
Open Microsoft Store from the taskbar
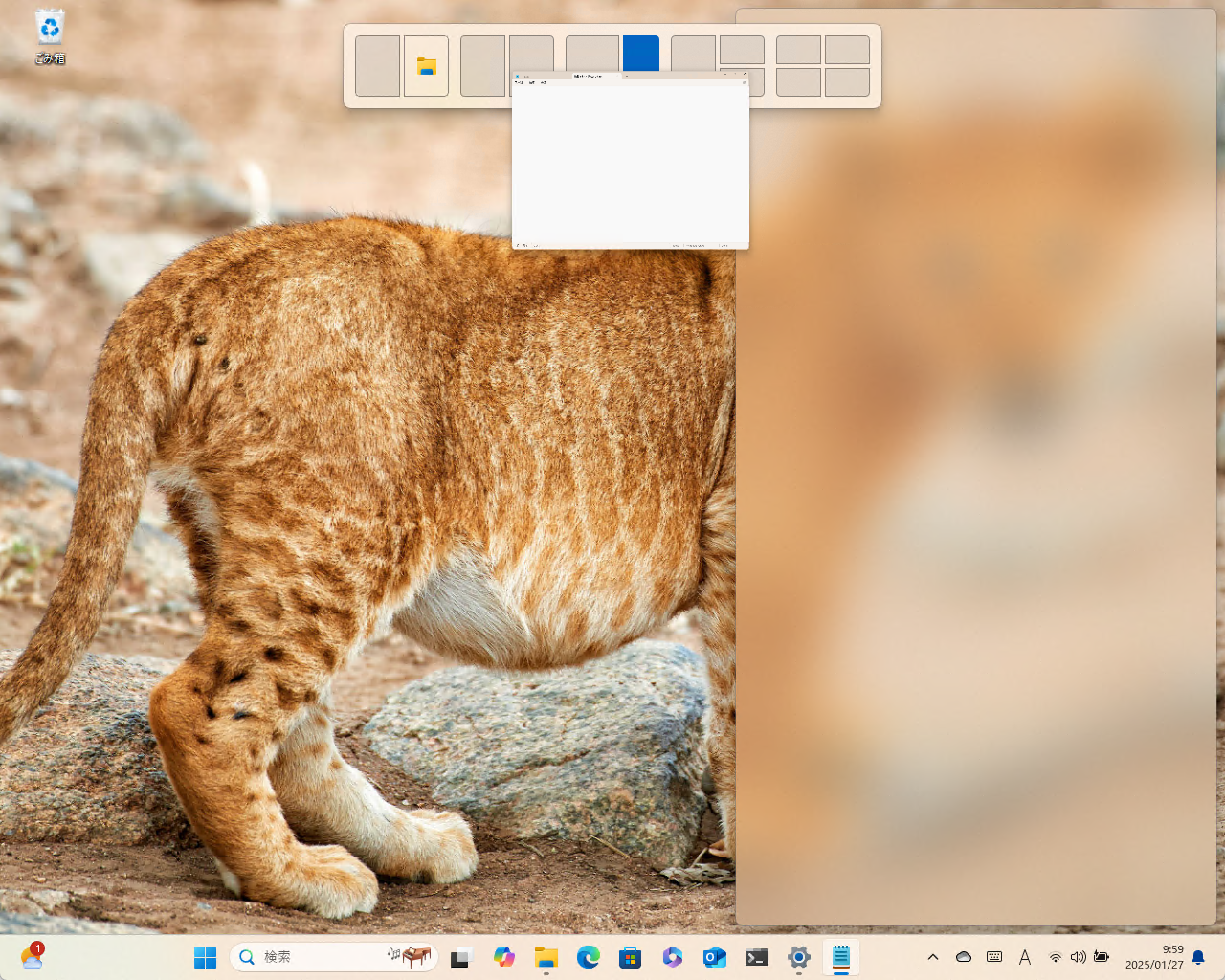pos(631,957)
